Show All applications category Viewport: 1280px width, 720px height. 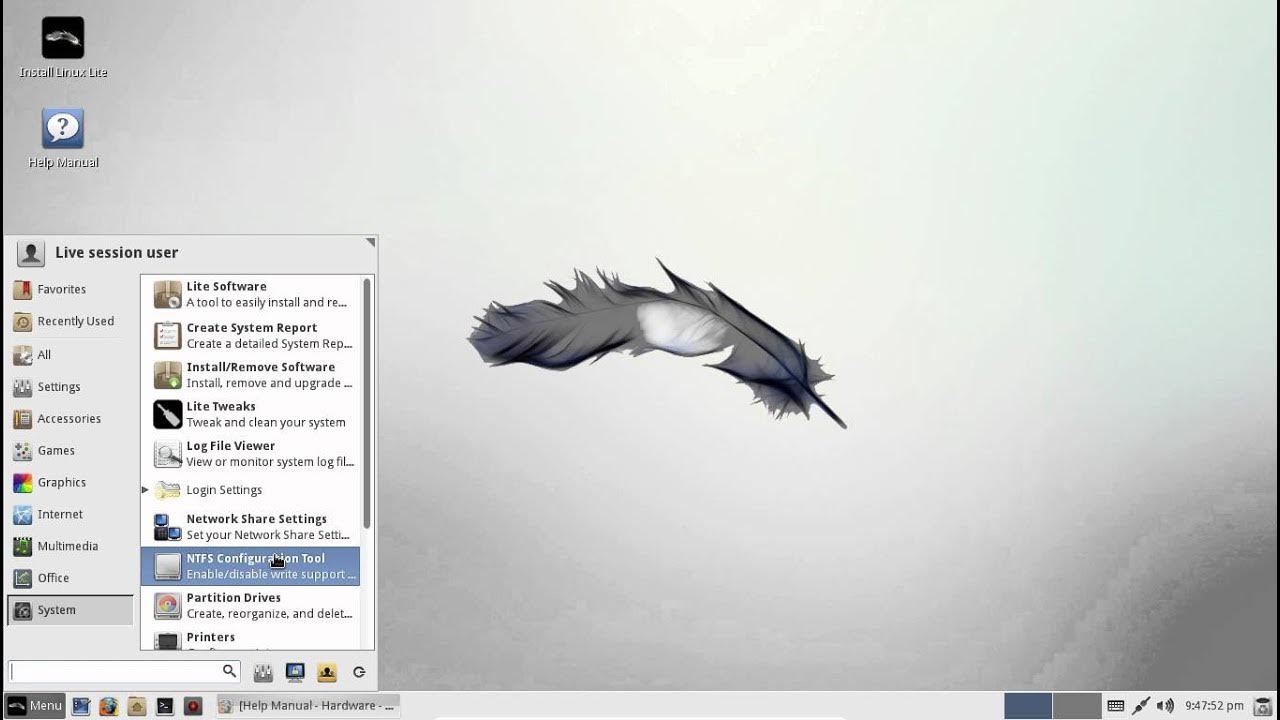tap(70, 354)
